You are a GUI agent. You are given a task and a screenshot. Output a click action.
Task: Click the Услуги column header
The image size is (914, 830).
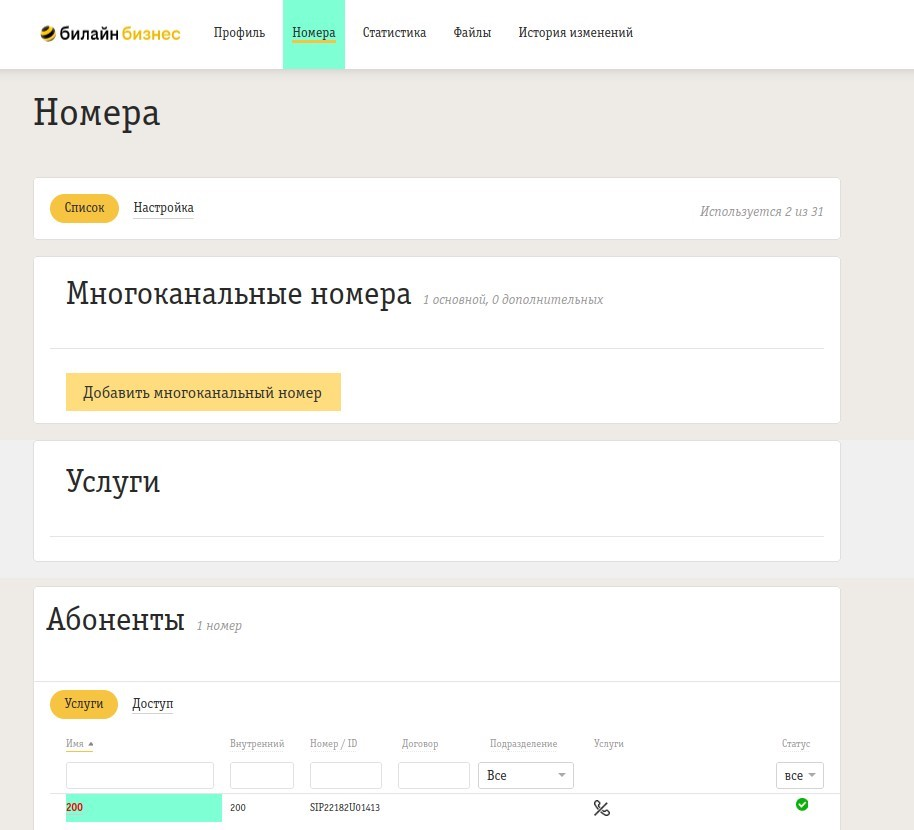pyautogui.click(x=609, y=744)
